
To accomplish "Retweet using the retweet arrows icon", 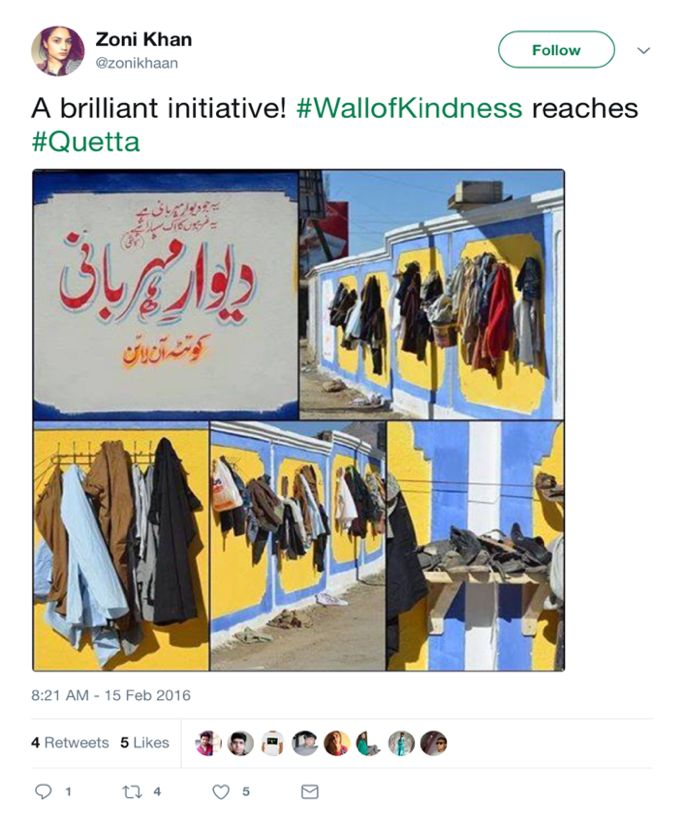I will 132,792.
